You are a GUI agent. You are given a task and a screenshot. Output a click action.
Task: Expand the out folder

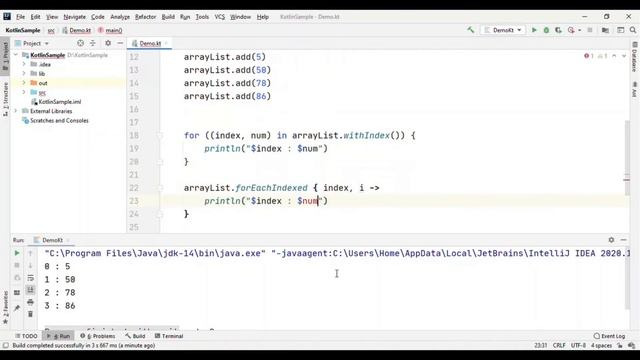click(x=24, y=83)
